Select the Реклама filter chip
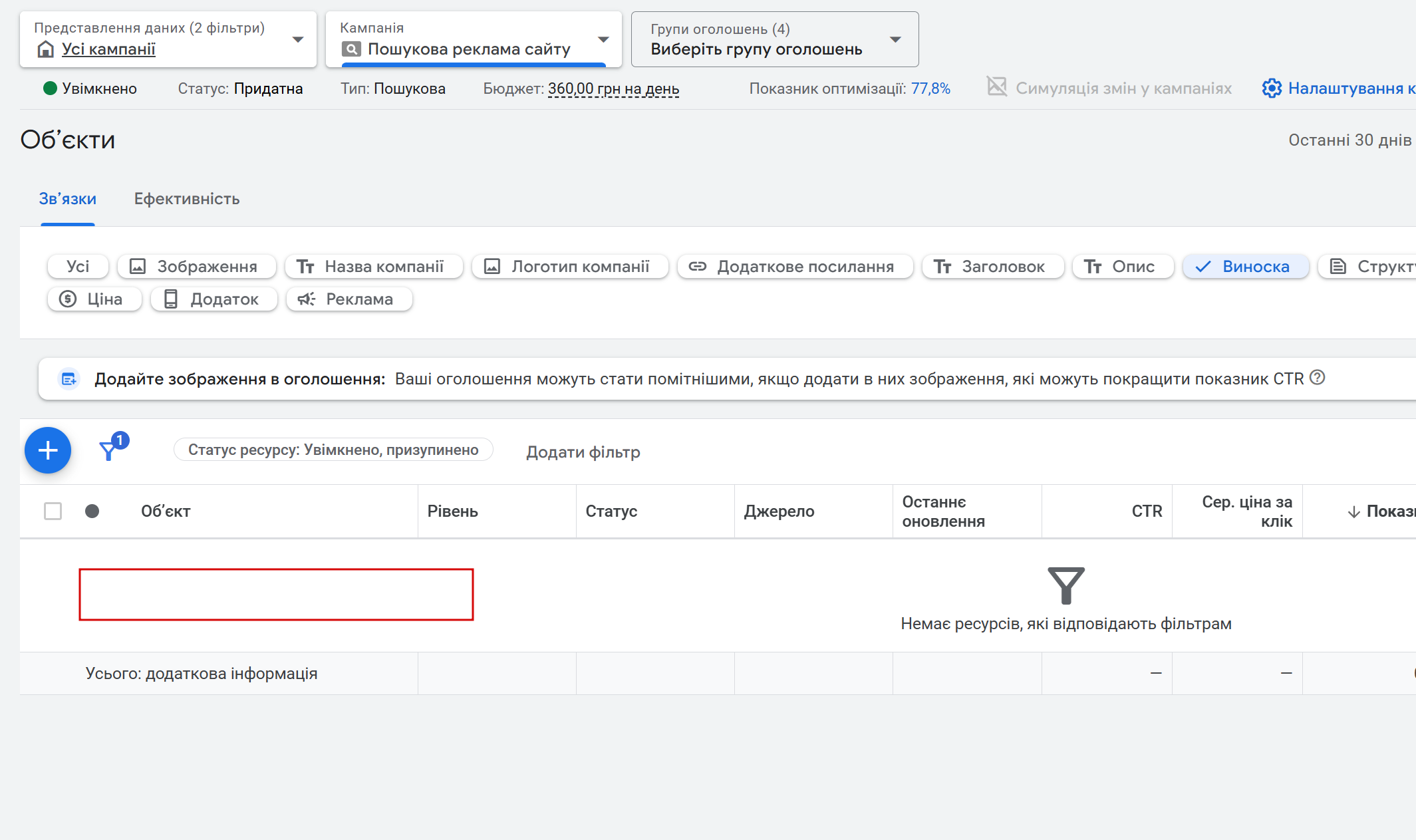1416x840 pixels. click(349, 299)
